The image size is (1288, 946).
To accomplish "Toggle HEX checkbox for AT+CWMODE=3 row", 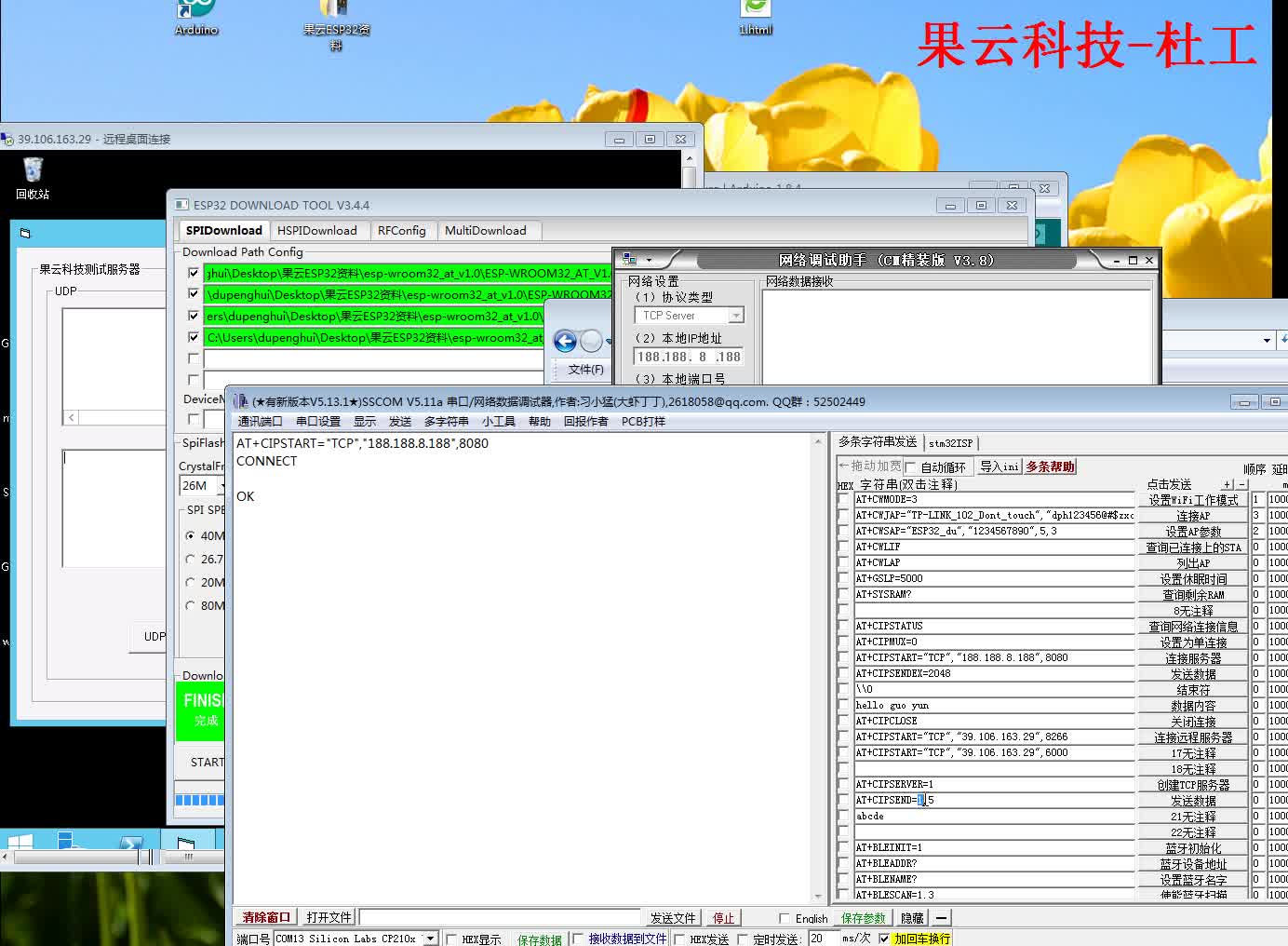I will click(843, 499).
